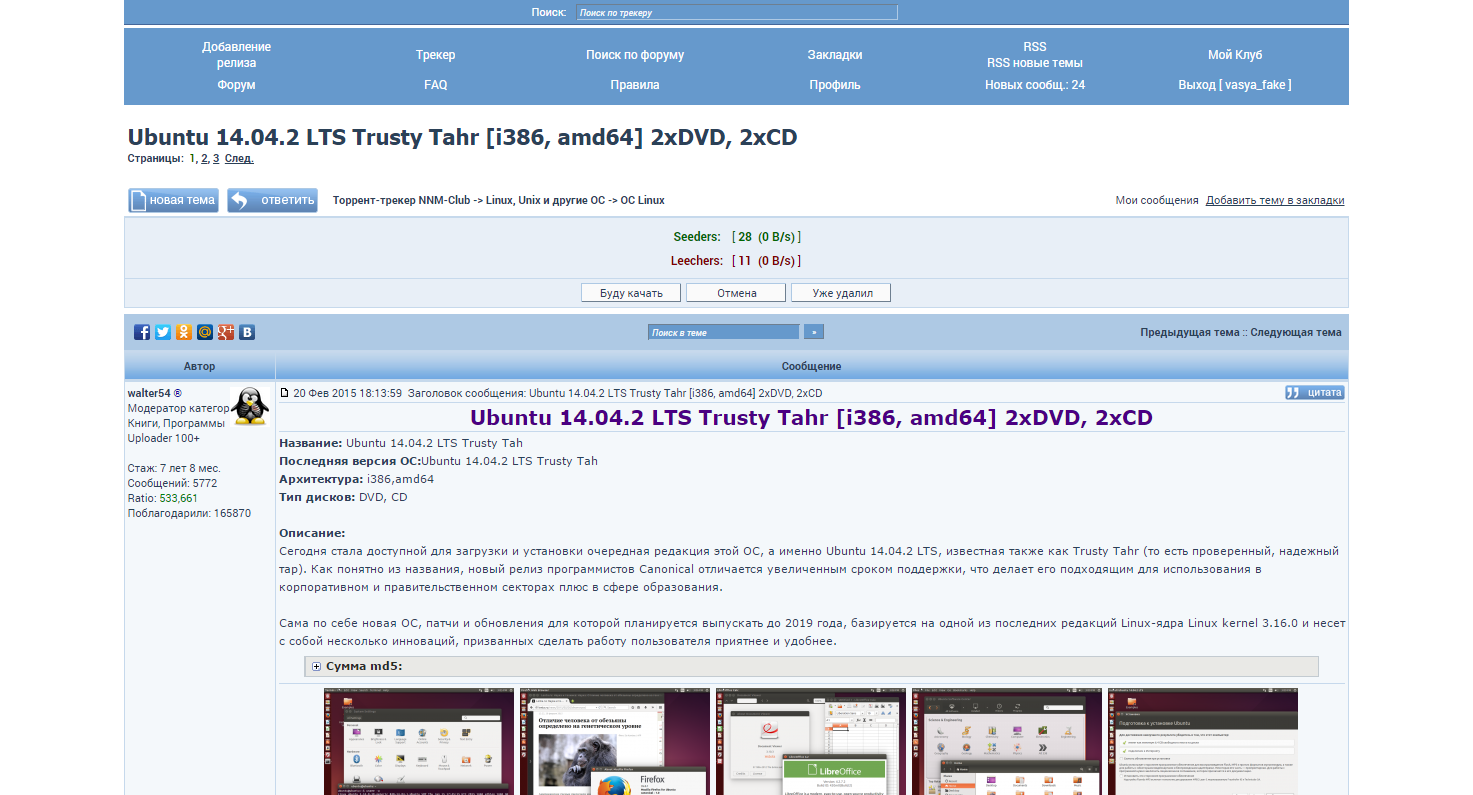The image size is (1473, 795).
Task: Share via the Mail.ru @ icon
Action: pyautogui.click(x=205, y=332)
